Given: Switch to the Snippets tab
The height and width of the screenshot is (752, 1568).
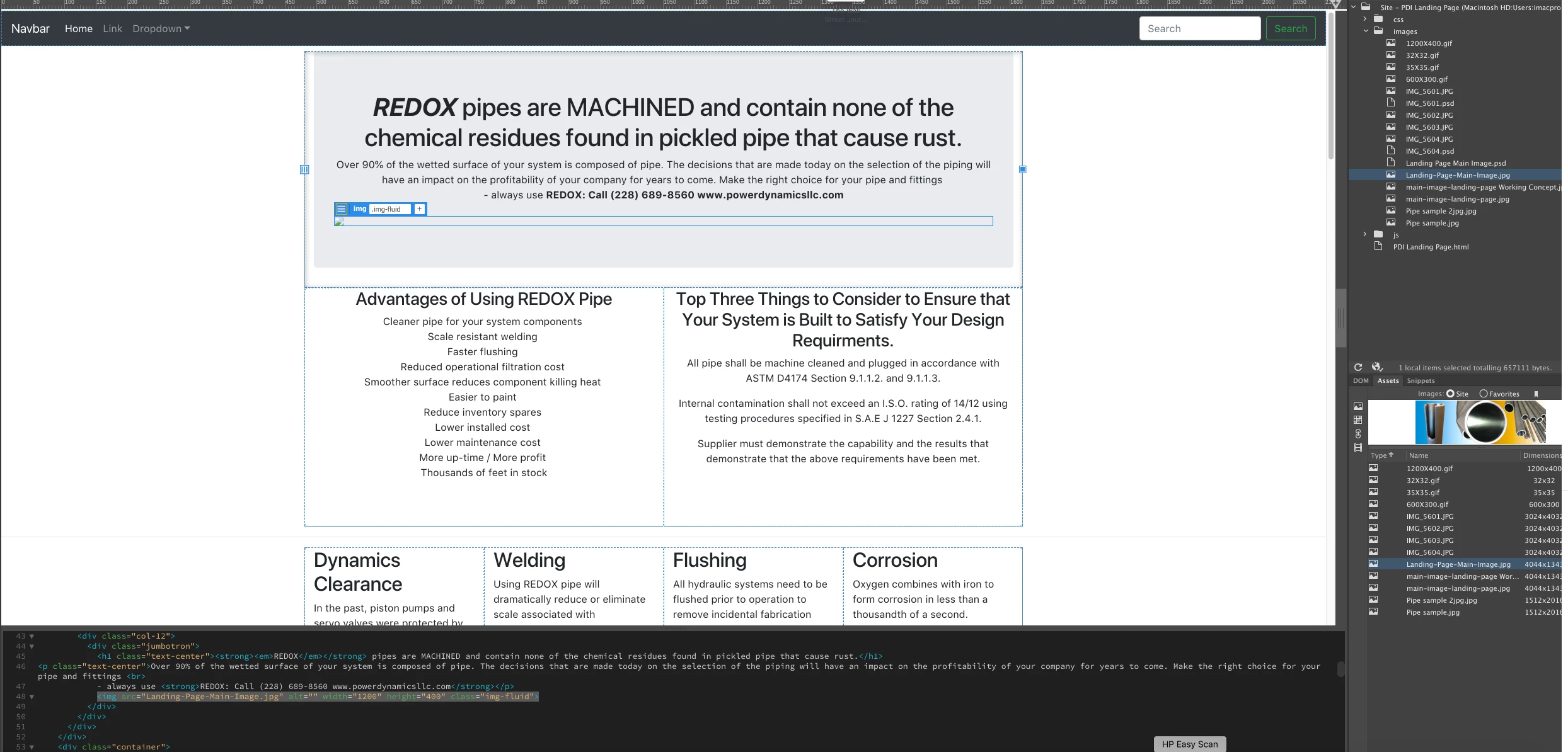Looking at the screenshot, I should point(1421,381).
